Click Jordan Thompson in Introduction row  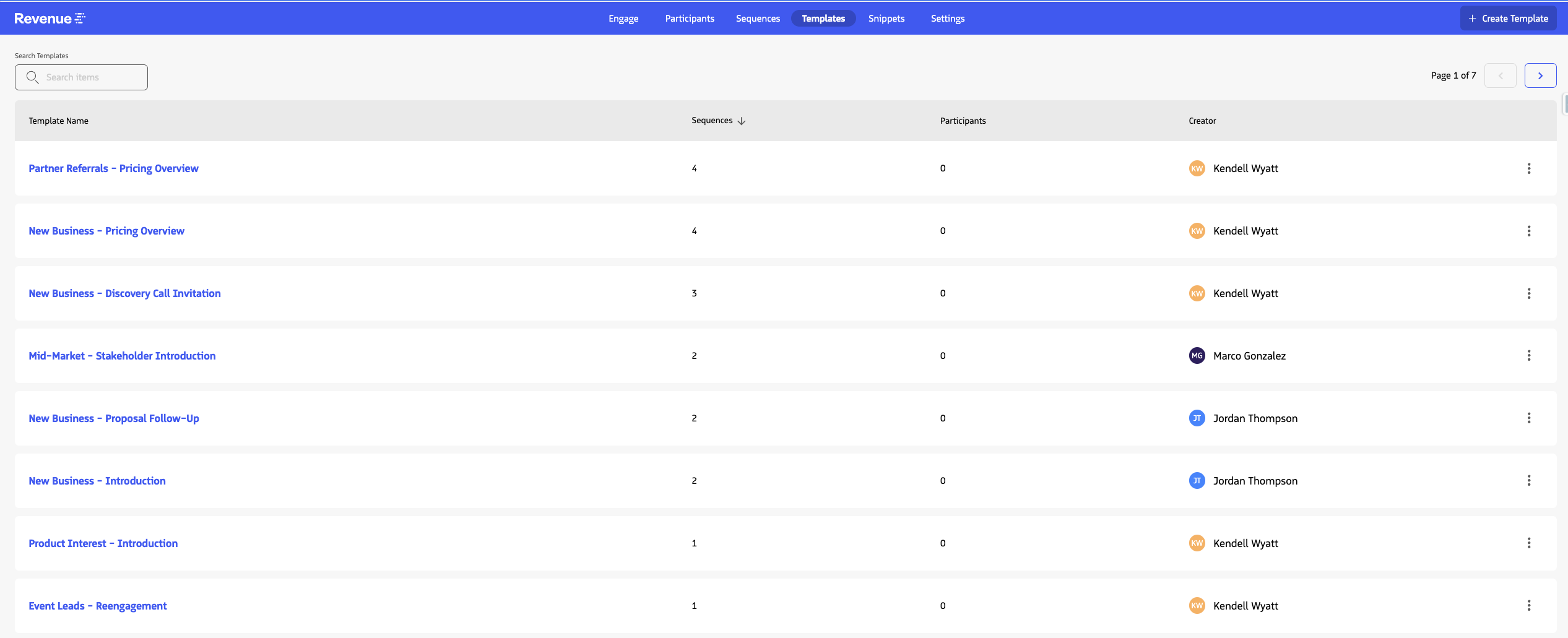click(x=1255, y=481)
